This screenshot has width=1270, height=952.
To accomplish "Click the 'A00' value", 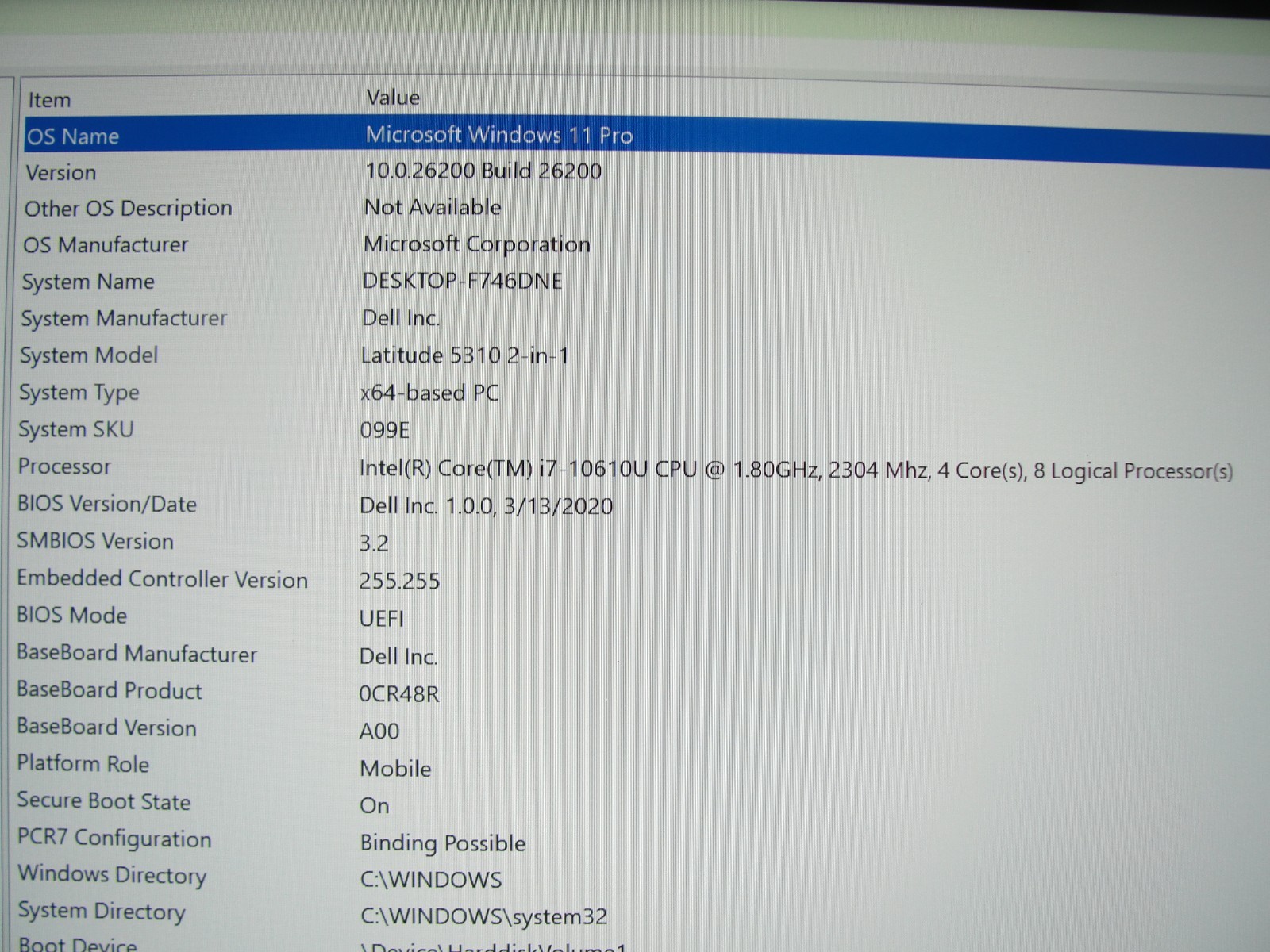I will tap(379, 731).
